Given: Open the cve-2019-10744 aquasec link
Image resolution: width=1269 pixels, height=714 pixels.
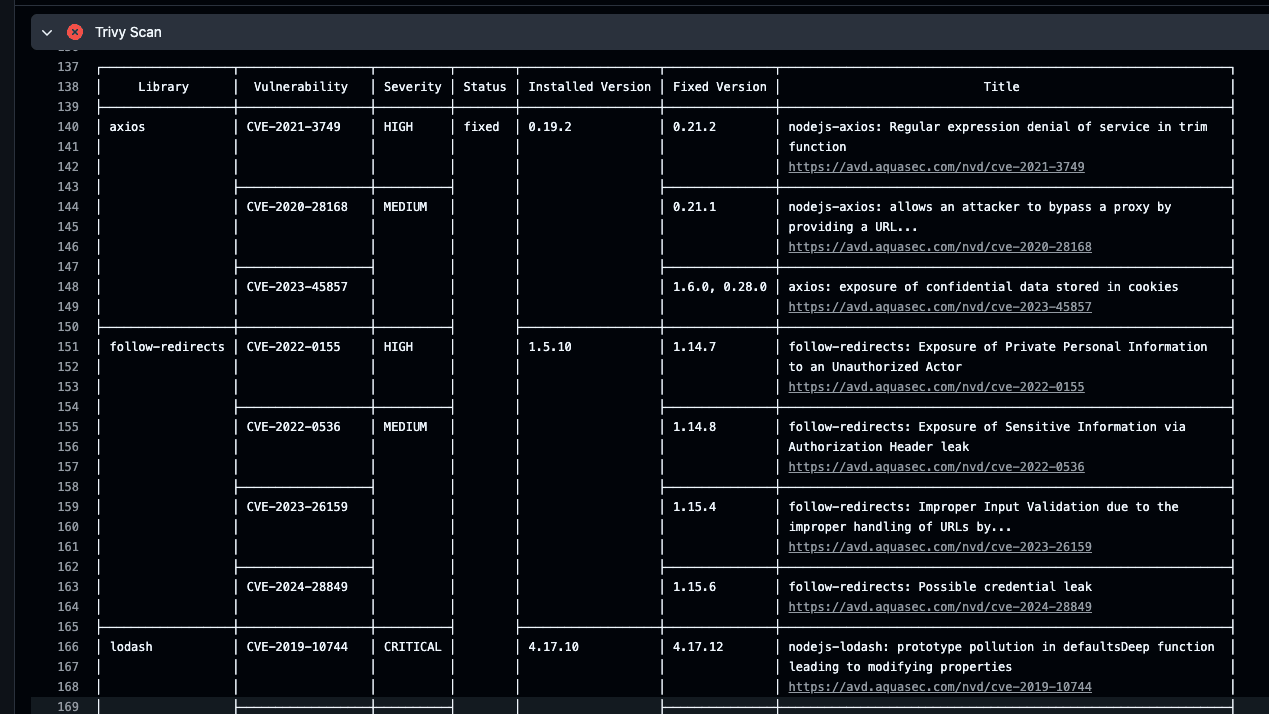Looking at the screenshot, I should (x=940, y=687).
